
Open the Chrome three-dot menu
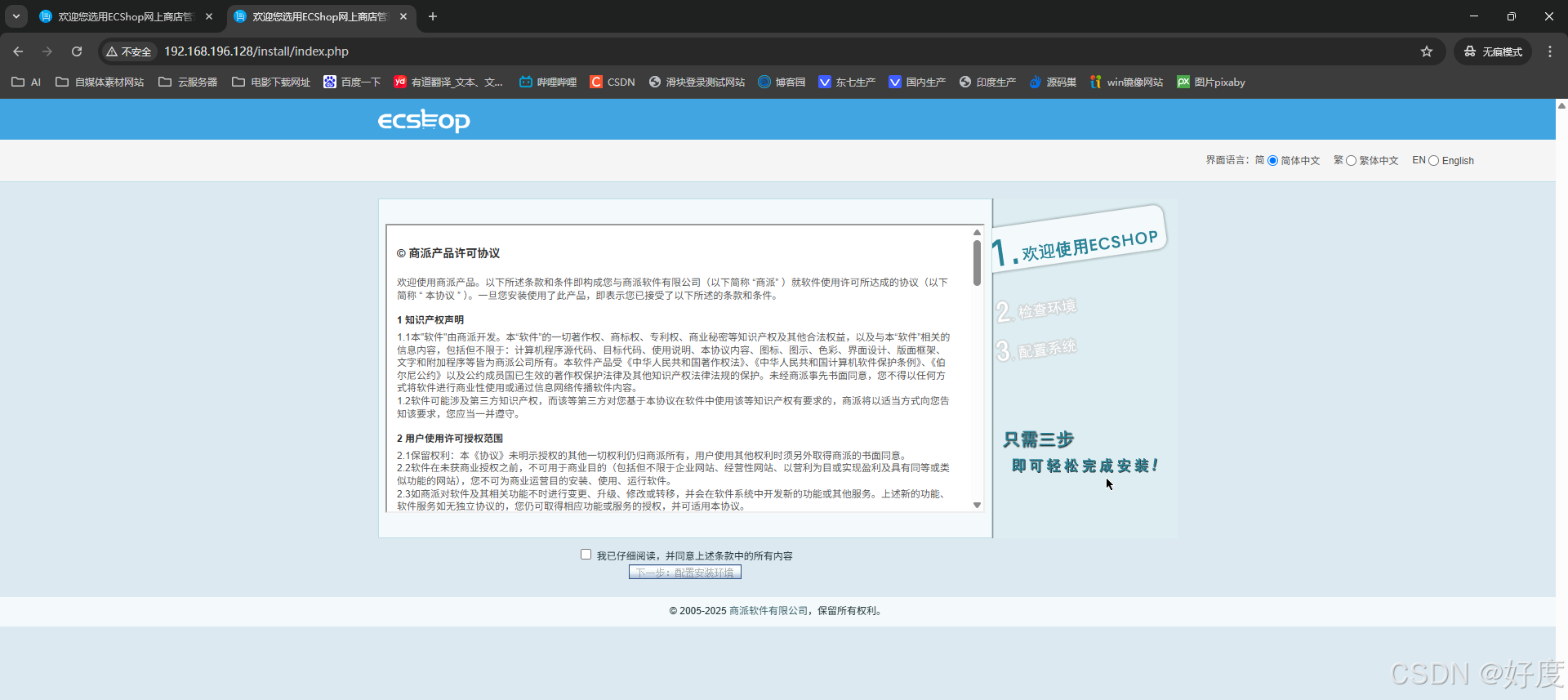pos(1550,51)
